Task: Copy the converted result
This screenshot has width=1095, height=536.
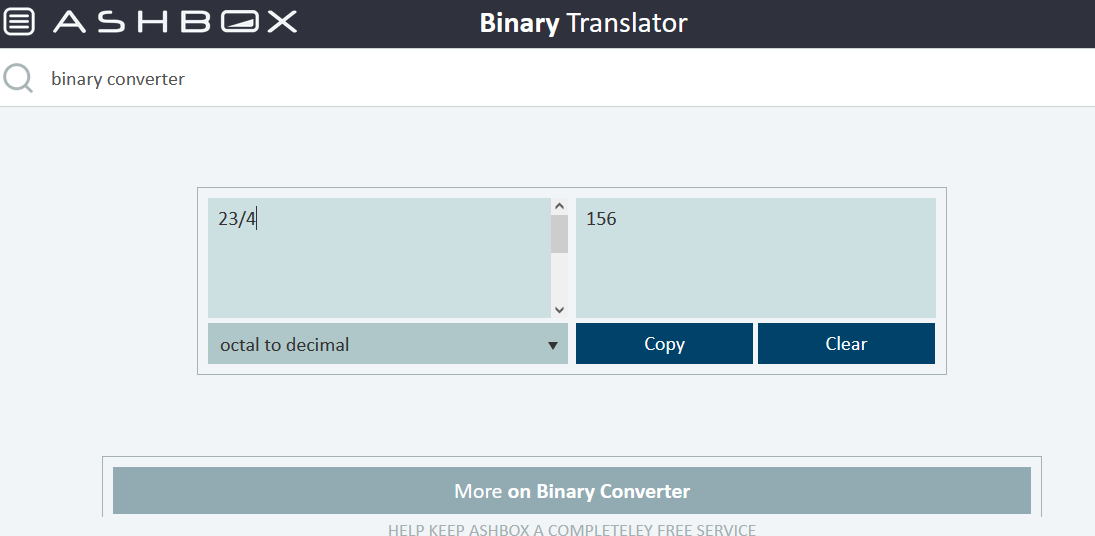Action: (664, 343)
